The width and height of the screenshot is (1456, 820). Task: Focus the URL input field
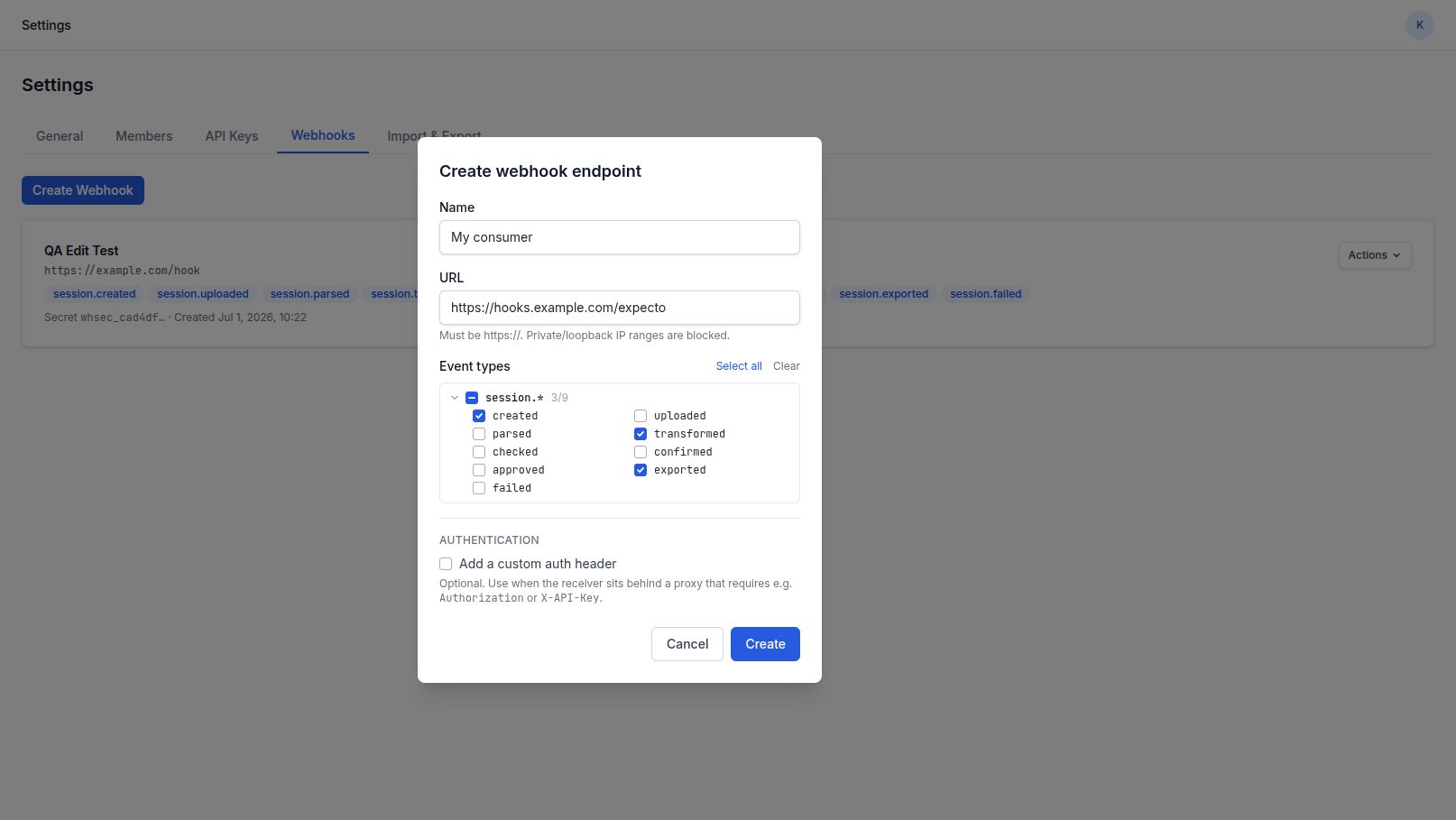coord(620,308)
